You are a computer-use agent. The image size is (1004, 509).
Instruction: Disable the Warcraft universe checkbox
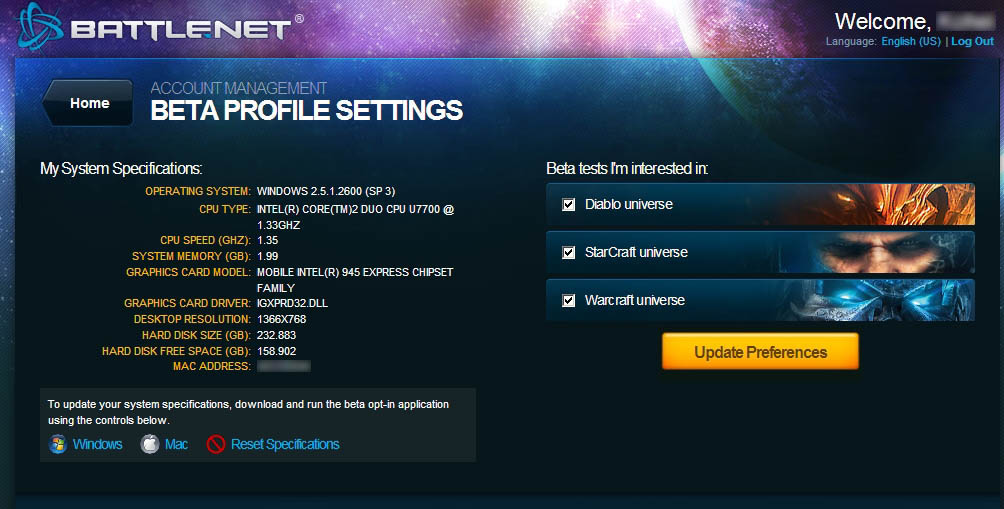coord(569,301)
